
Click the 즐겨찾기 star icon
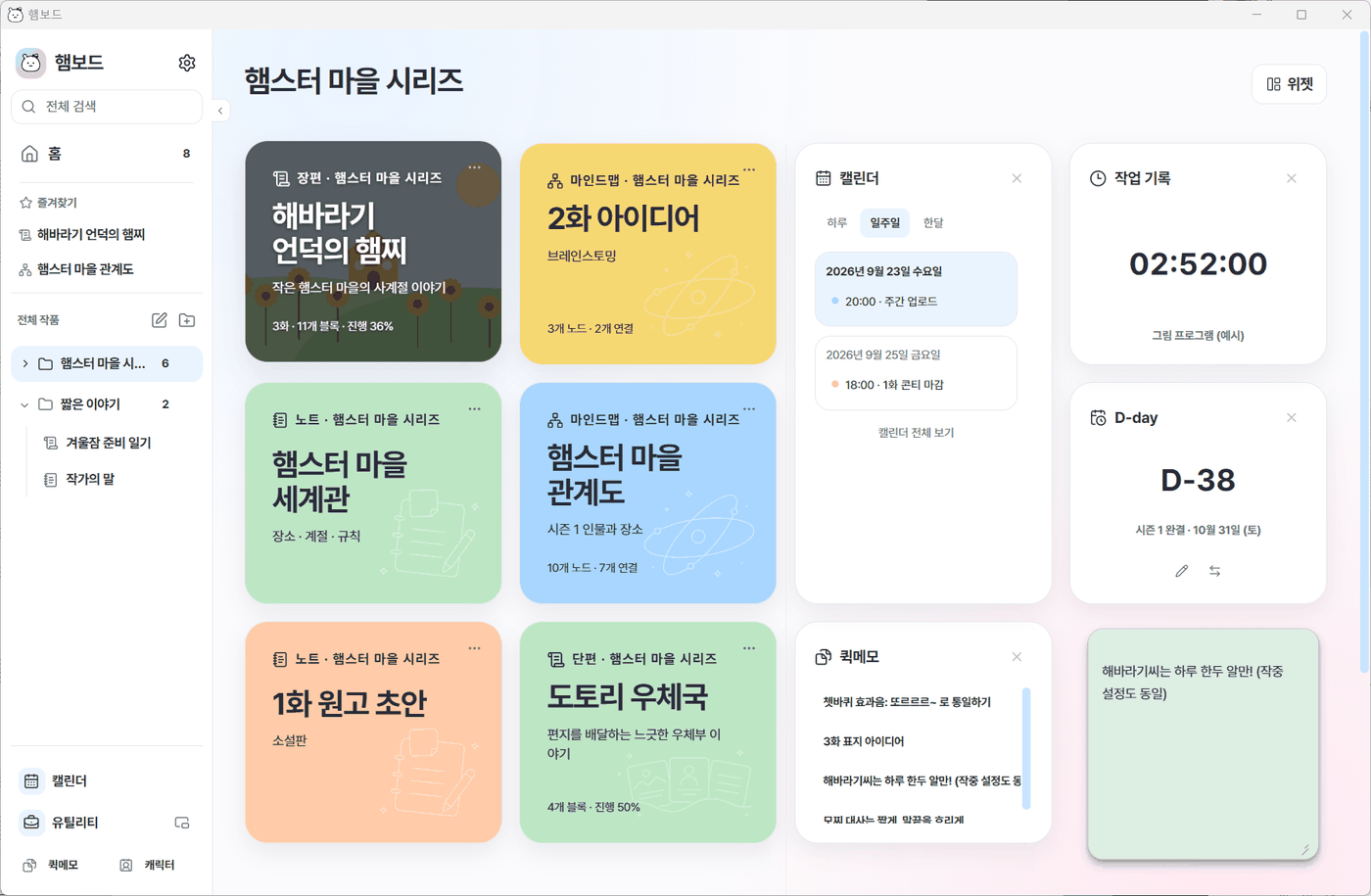[25, 203]
